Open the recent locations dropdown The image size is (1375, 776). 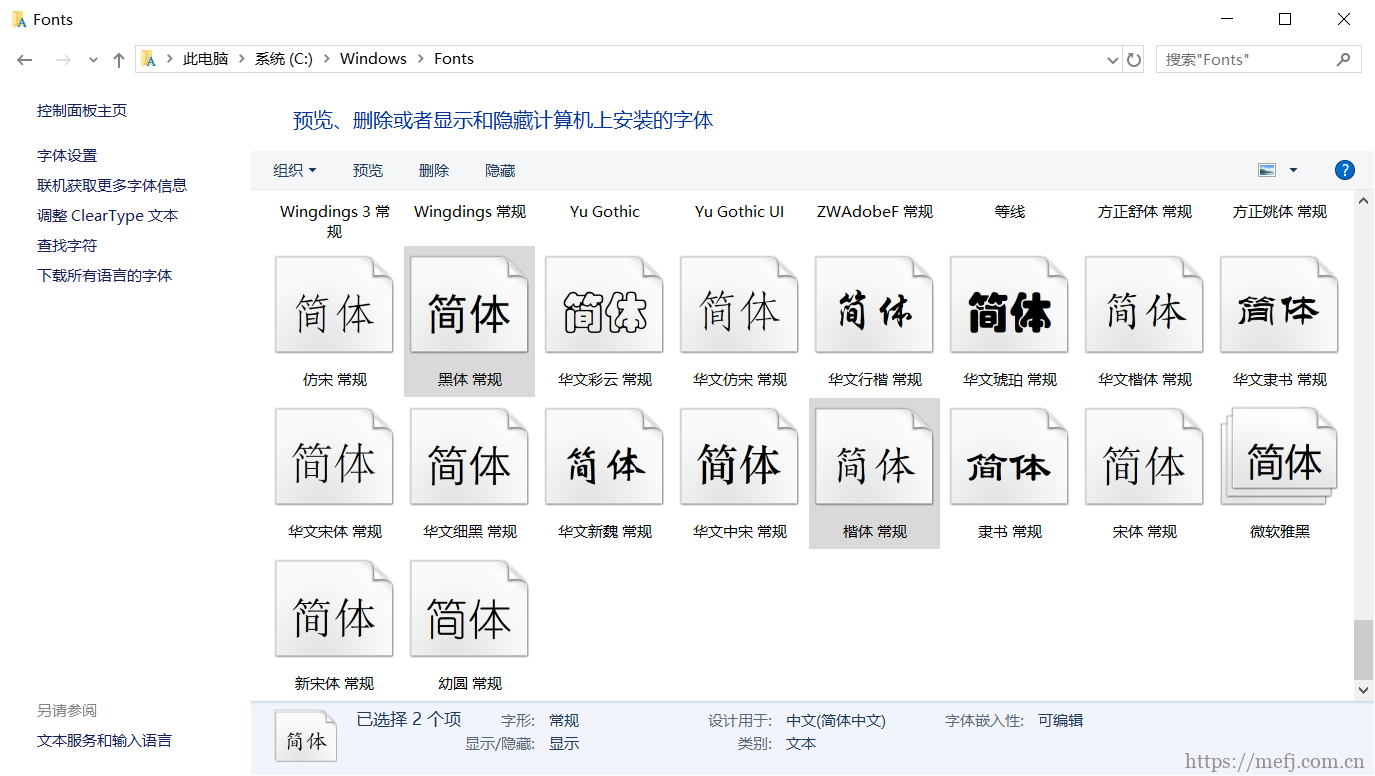[93, 60]
